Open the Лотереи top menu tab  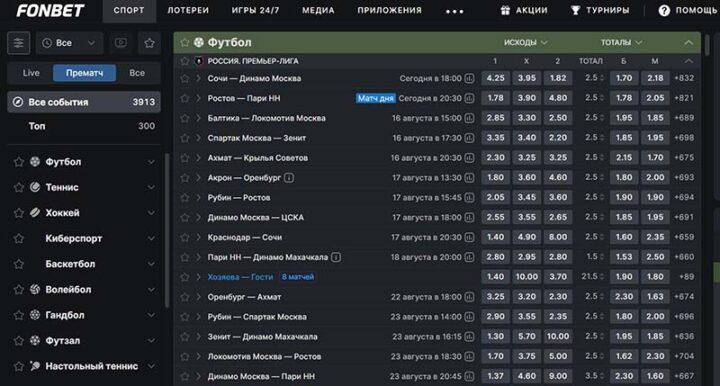pyautogui.click(x=188, y=11)
